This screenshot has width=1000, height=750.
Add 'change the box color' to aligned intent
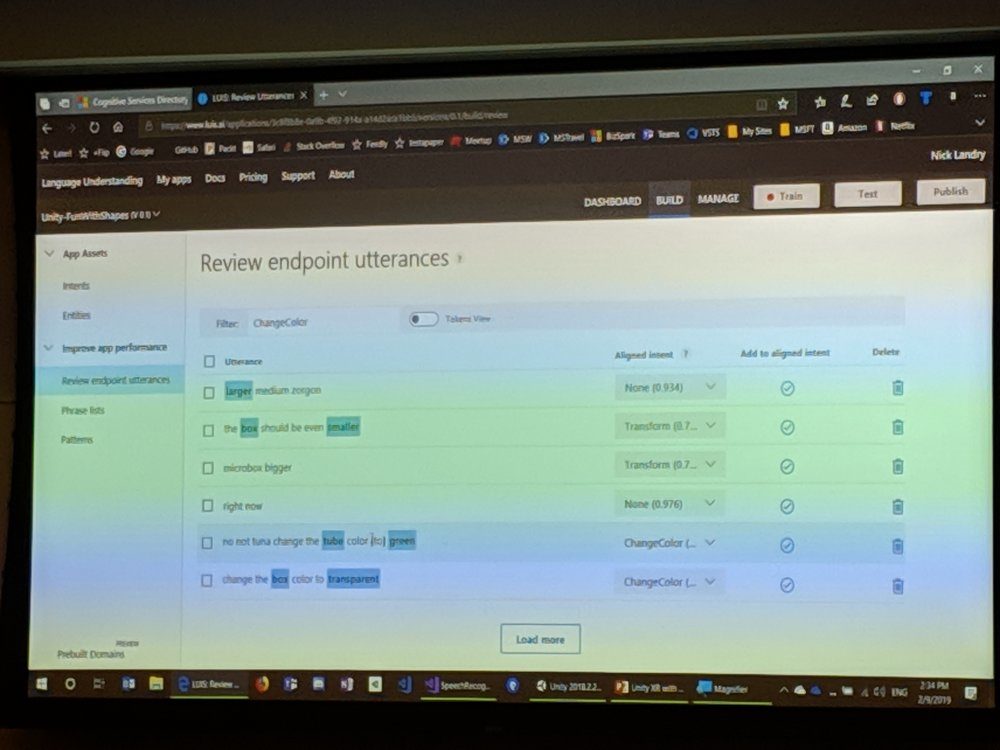[787, 585]
